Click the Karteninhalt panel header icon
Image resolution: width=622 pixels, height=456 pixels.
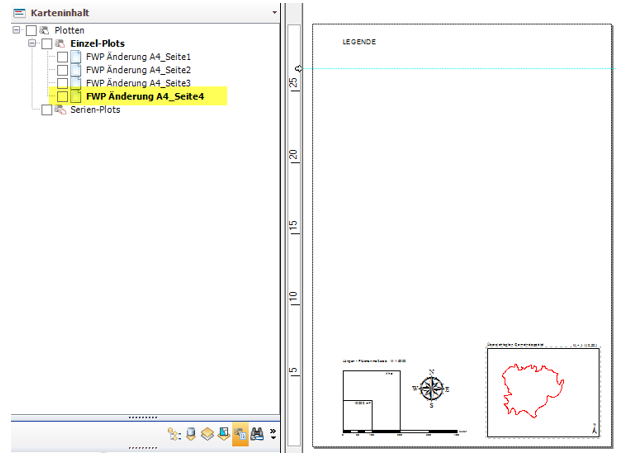(19, 12)
